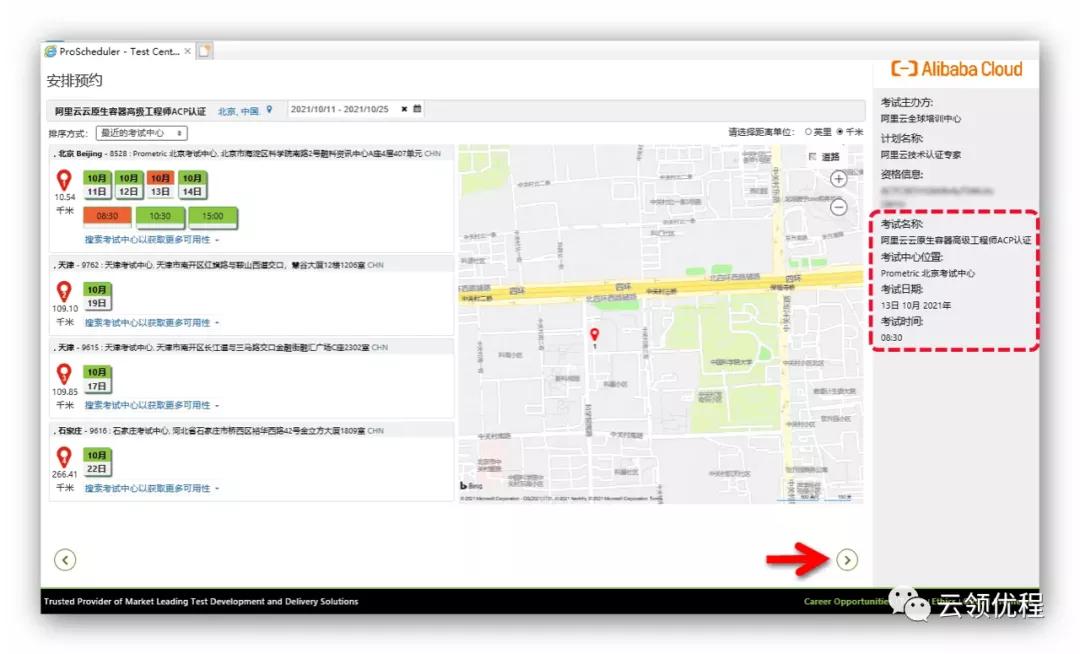Viewport: 1080px width, 654px height.
Task: Select the 10月19日 date for Tianjin 9762
Action: tap(96, 296)
